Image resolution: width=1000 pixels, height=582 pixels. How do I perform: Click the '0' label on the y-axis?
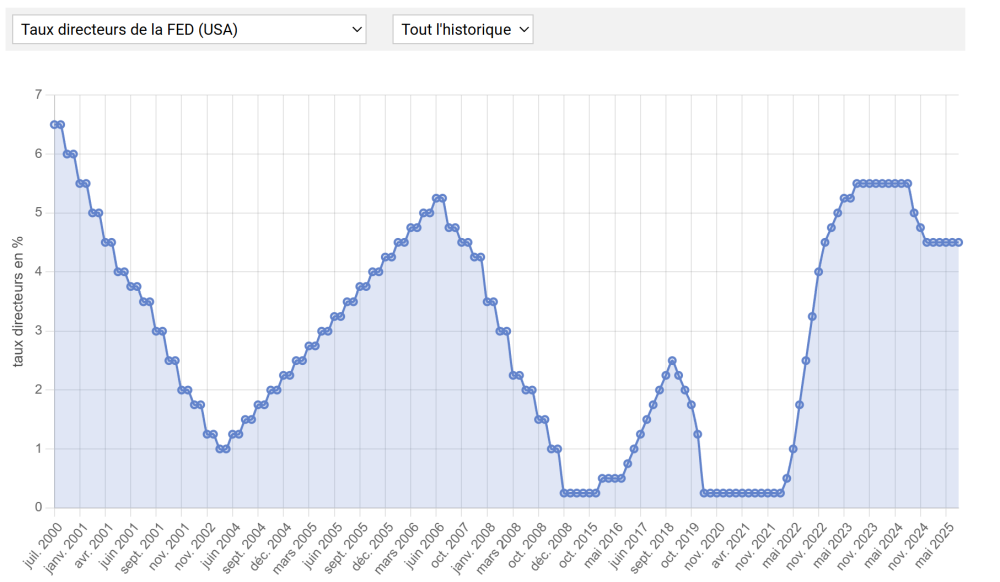[x=38, y=508]
